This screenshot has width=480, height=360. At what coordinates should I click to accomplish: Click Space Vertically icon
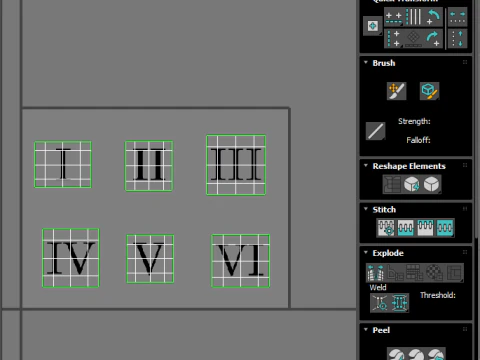(x=457, y=39)
